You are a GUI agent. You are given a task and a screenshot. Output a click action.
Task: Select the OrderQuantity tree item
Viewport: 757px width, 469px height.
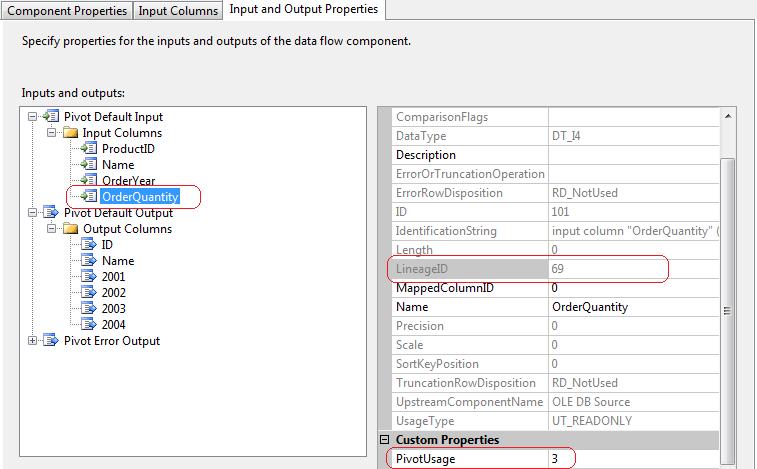pos(139,197)
